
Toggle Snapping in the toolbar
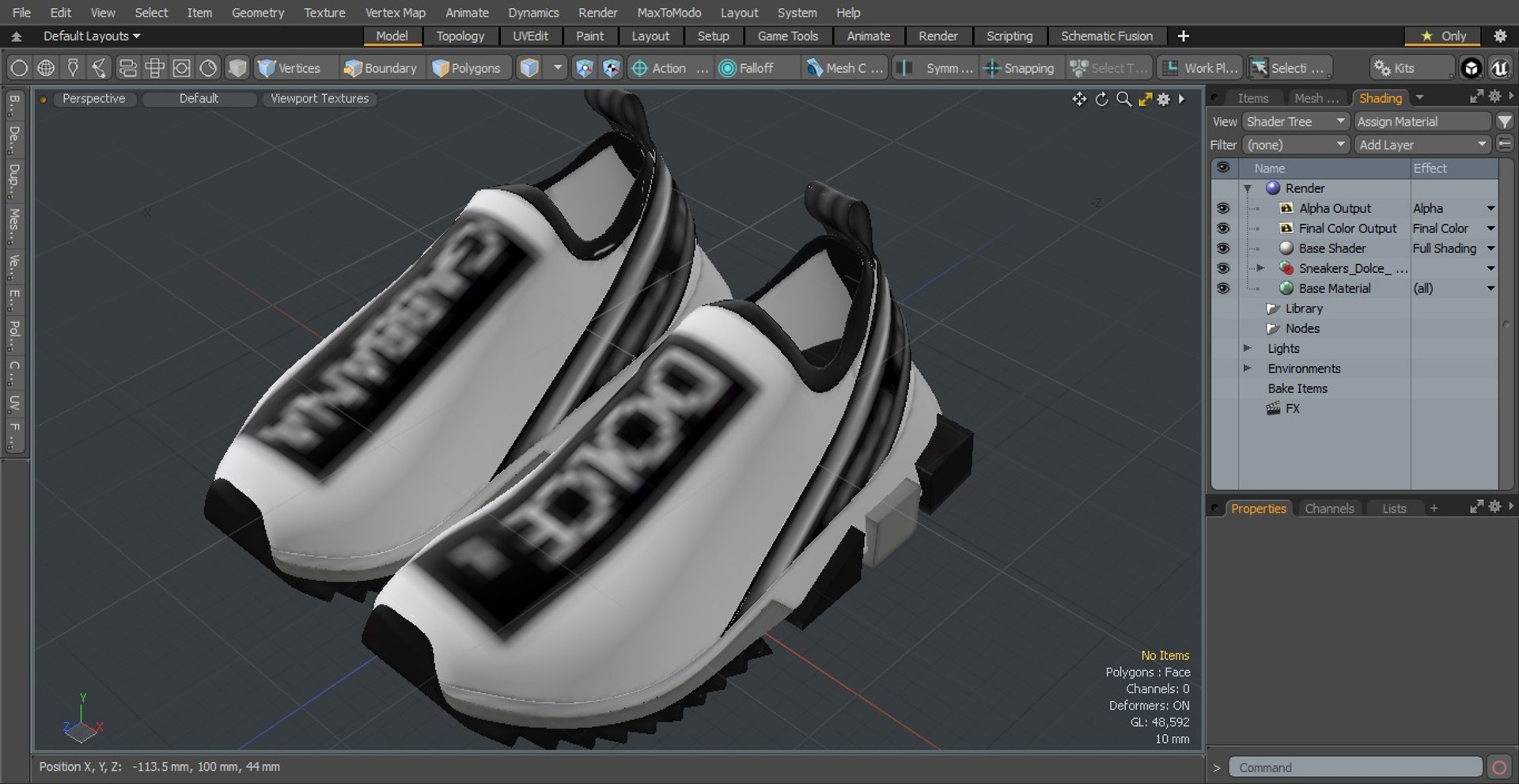coord(1019,68)
